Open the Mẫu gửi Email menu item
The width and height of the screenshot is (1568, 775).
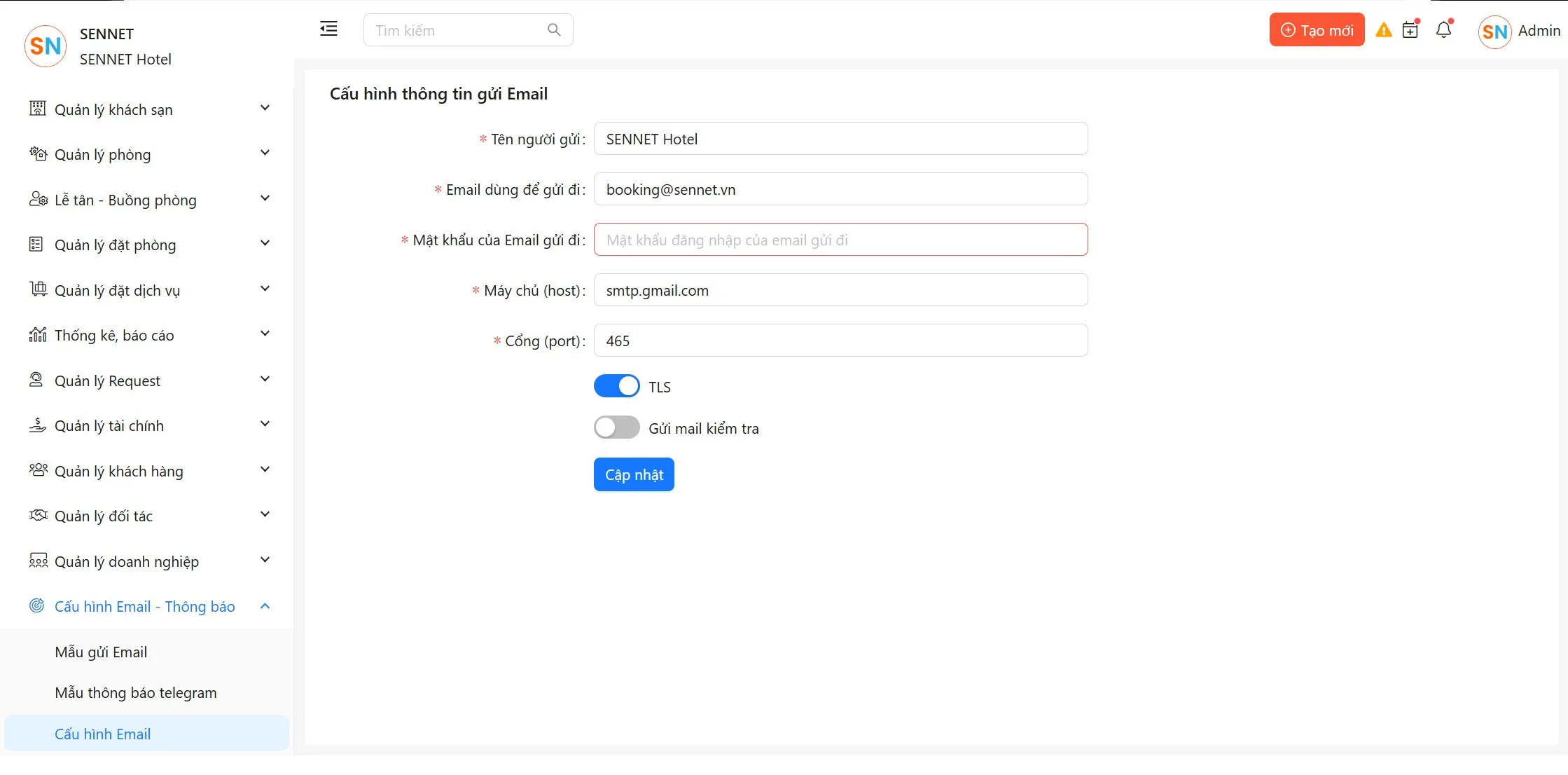click(101, 652)
